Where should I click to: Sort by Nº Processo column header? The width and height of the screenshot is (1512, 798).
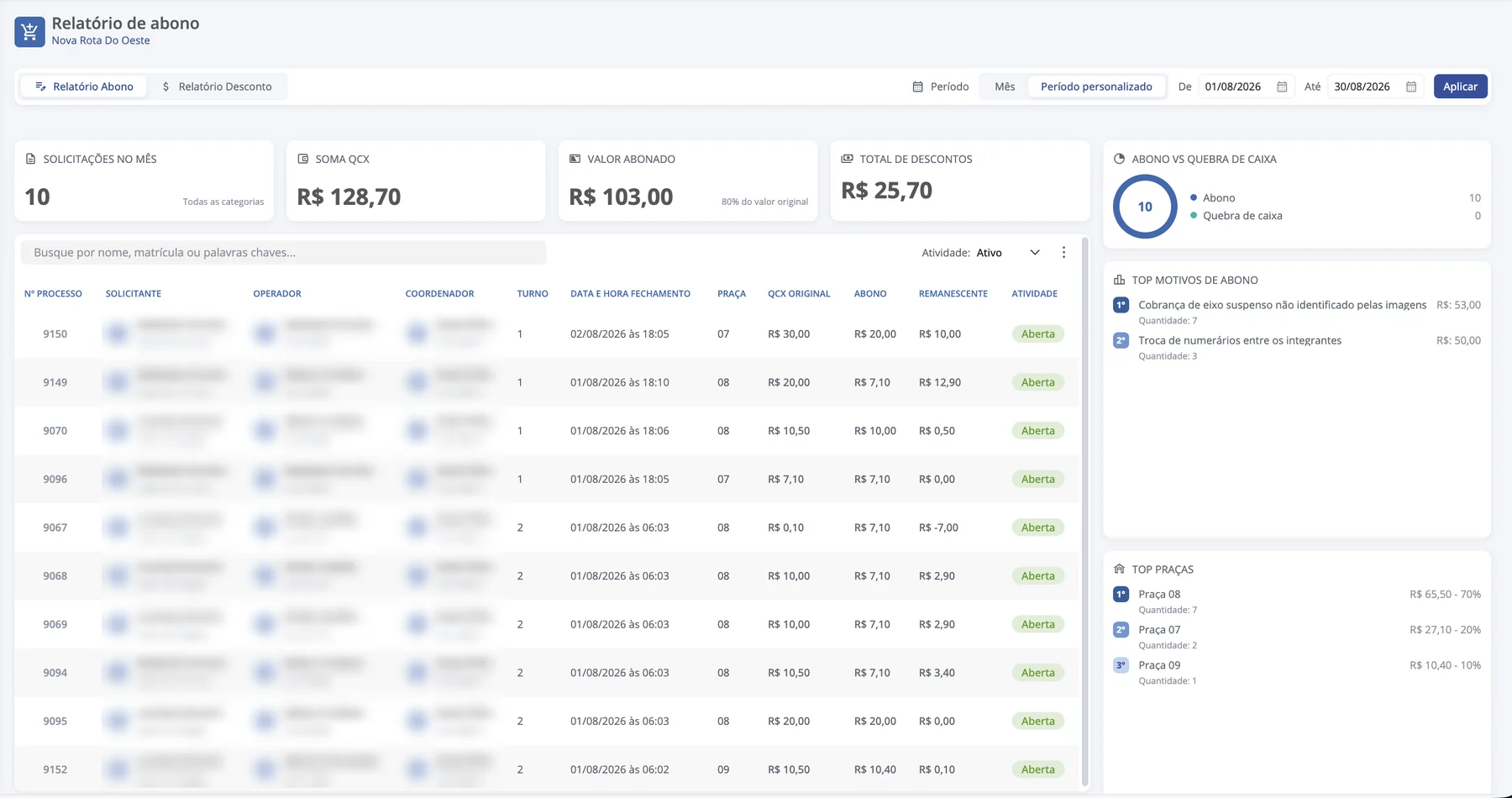(x=53, y=294)
